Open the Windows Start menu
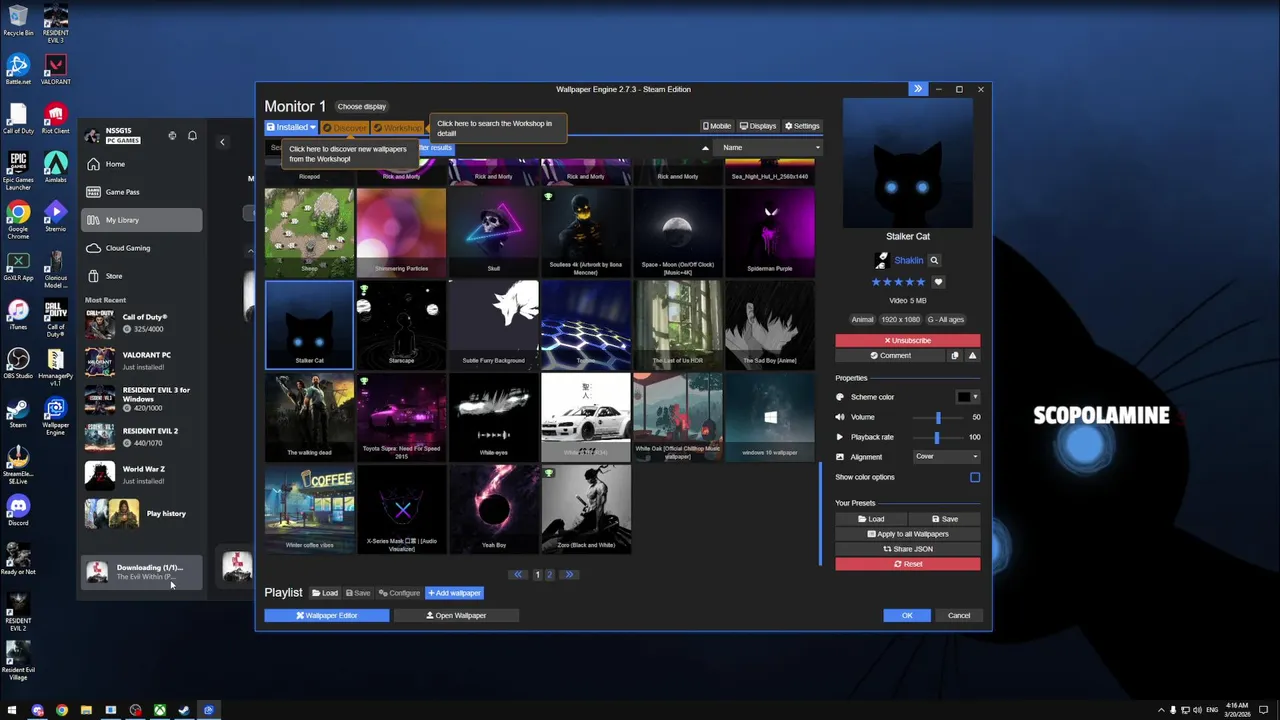This screenshot has height=720, width=1280. [13, 711]
